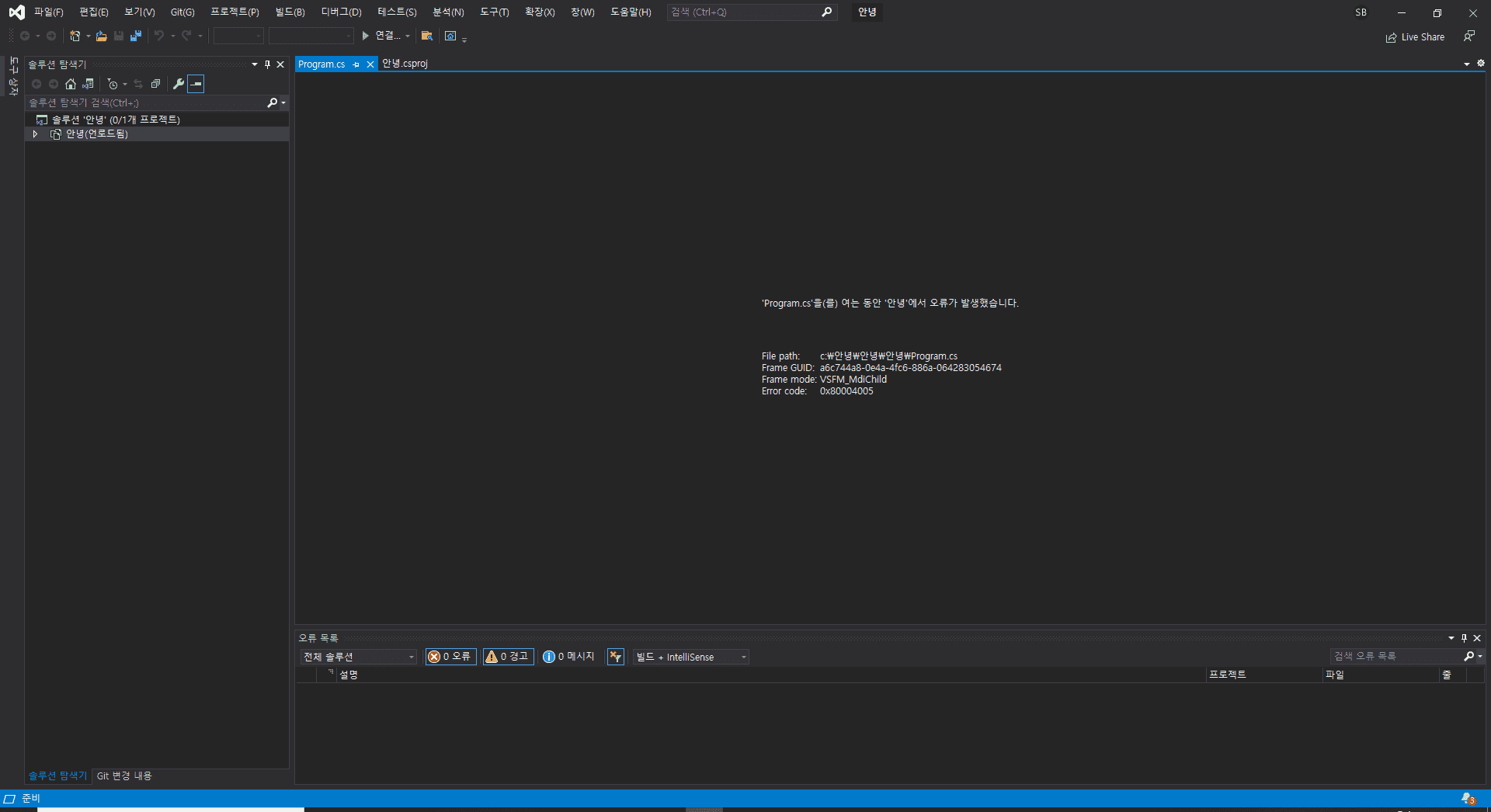The image size is (1491, 812).
Task: Open the 디버그(D) menu
Action: (341, 12)
